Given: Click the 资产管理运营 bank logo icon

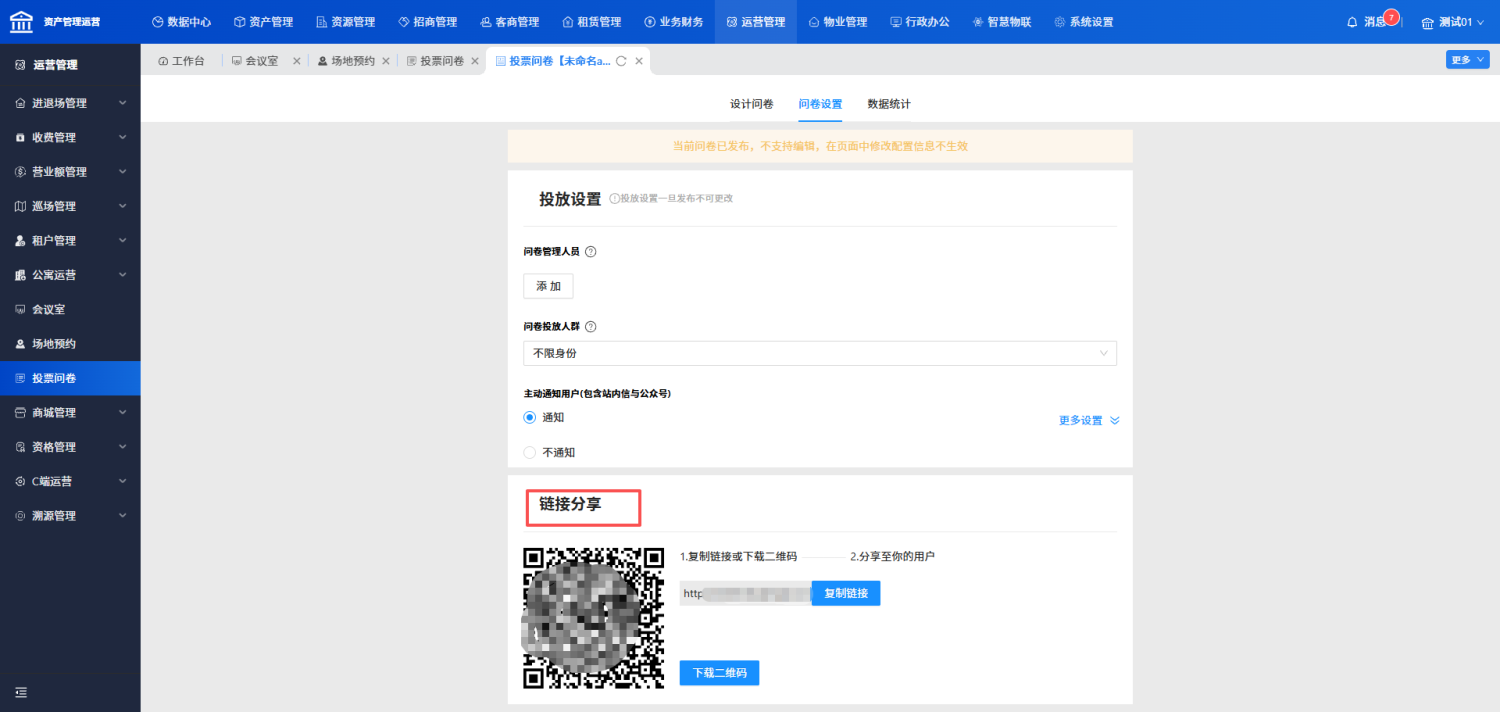Looking at the screenshot, I should coord(22,21).
